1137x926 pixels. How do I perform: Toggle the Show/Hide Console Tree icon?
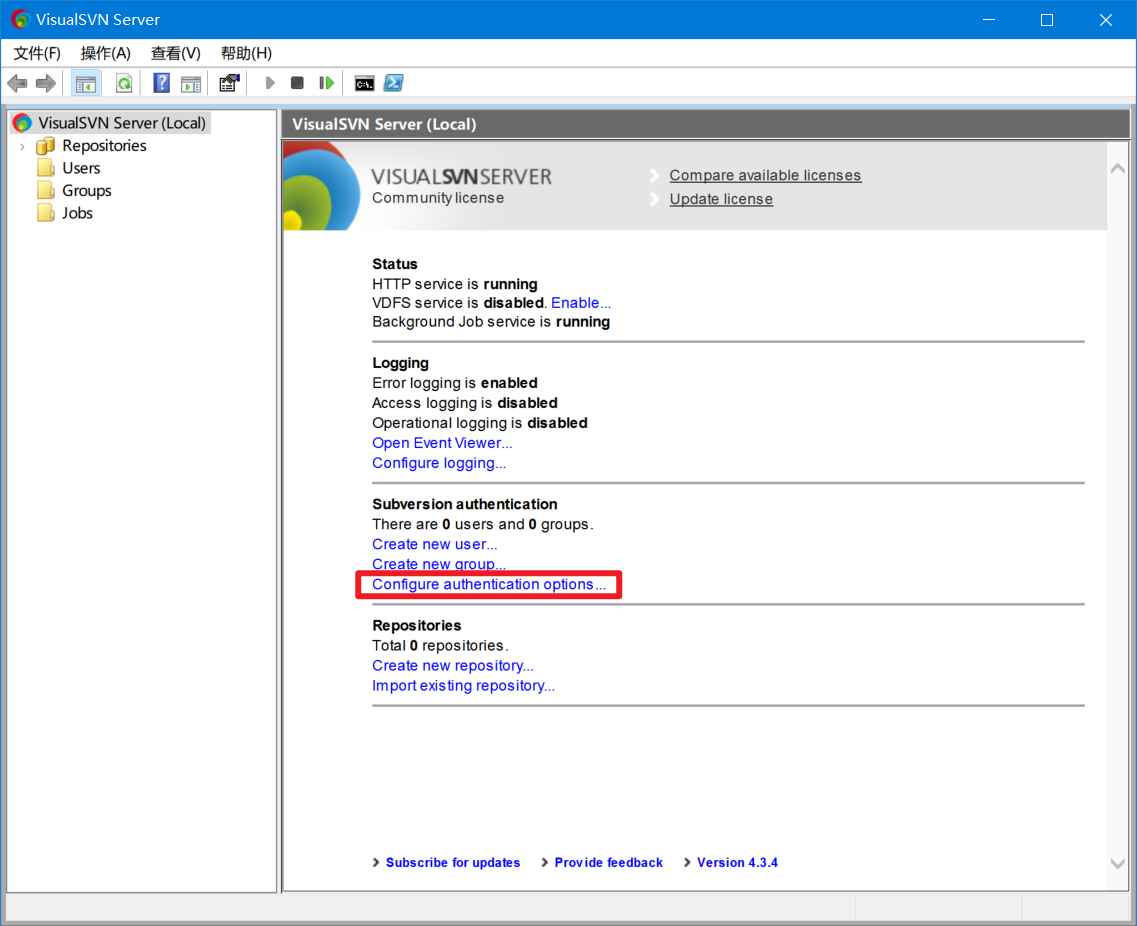86,83
